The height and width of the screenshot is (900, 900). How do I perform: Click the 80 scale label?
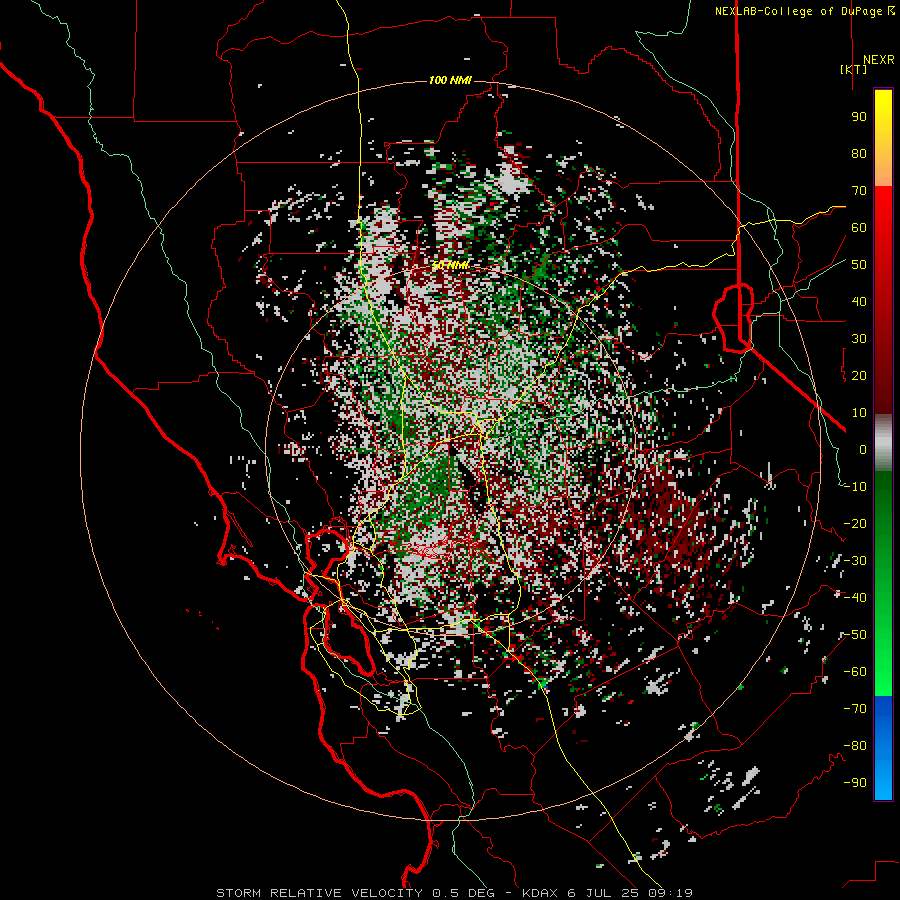pyautogui.click(x=859, y=154)
